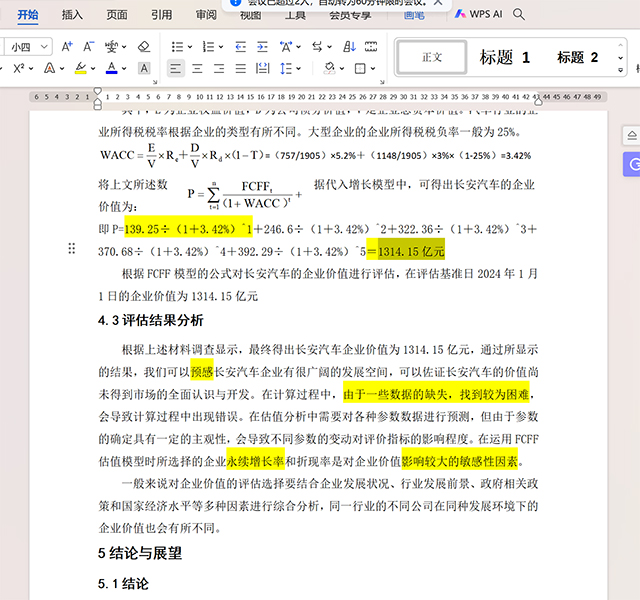Expand the bulleted list options arrow
The width and height of the screenshot is (640, 600).
point(190,47)
